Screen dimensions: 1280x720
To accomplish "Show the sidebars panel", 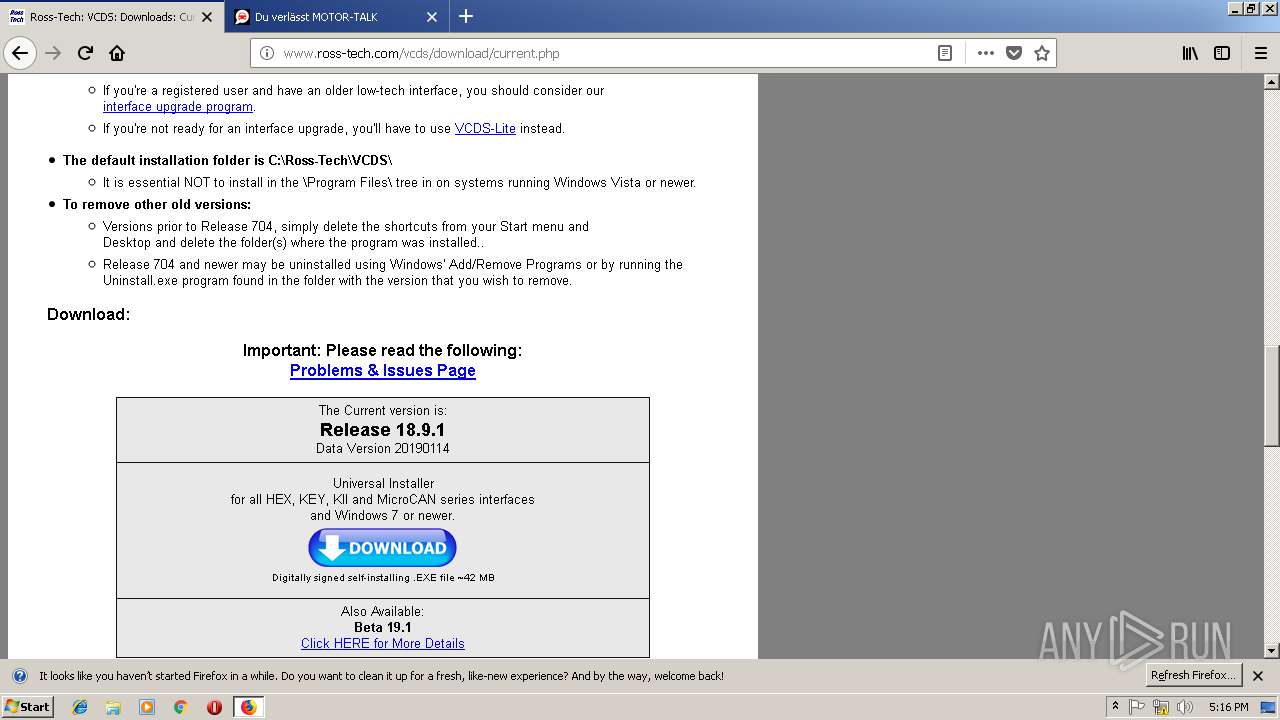I will tap(1222, 53).
